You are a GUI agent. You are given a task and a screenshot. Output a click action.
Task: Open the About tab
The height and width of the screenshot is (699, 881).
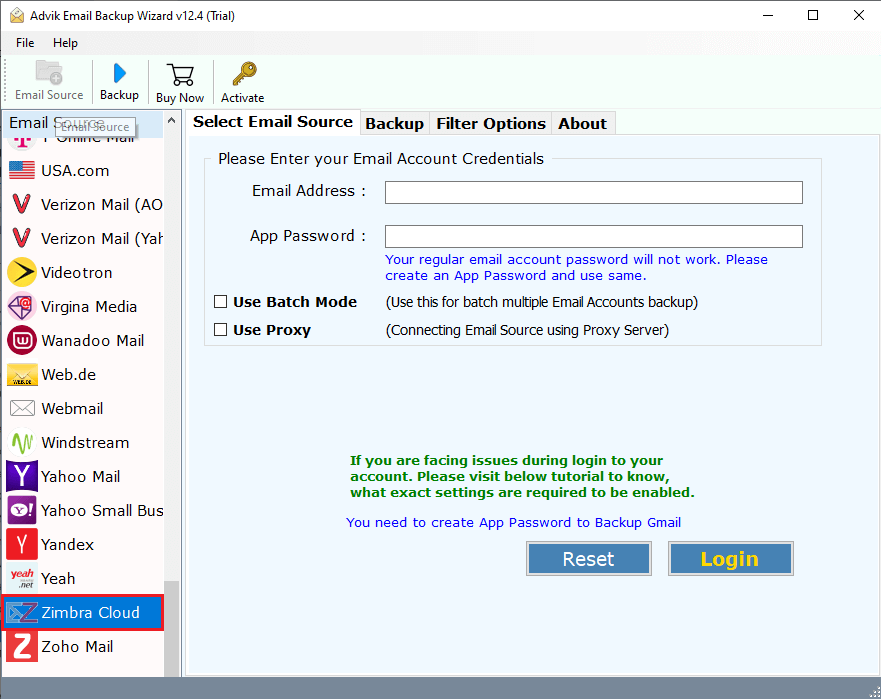coord(582,124)
